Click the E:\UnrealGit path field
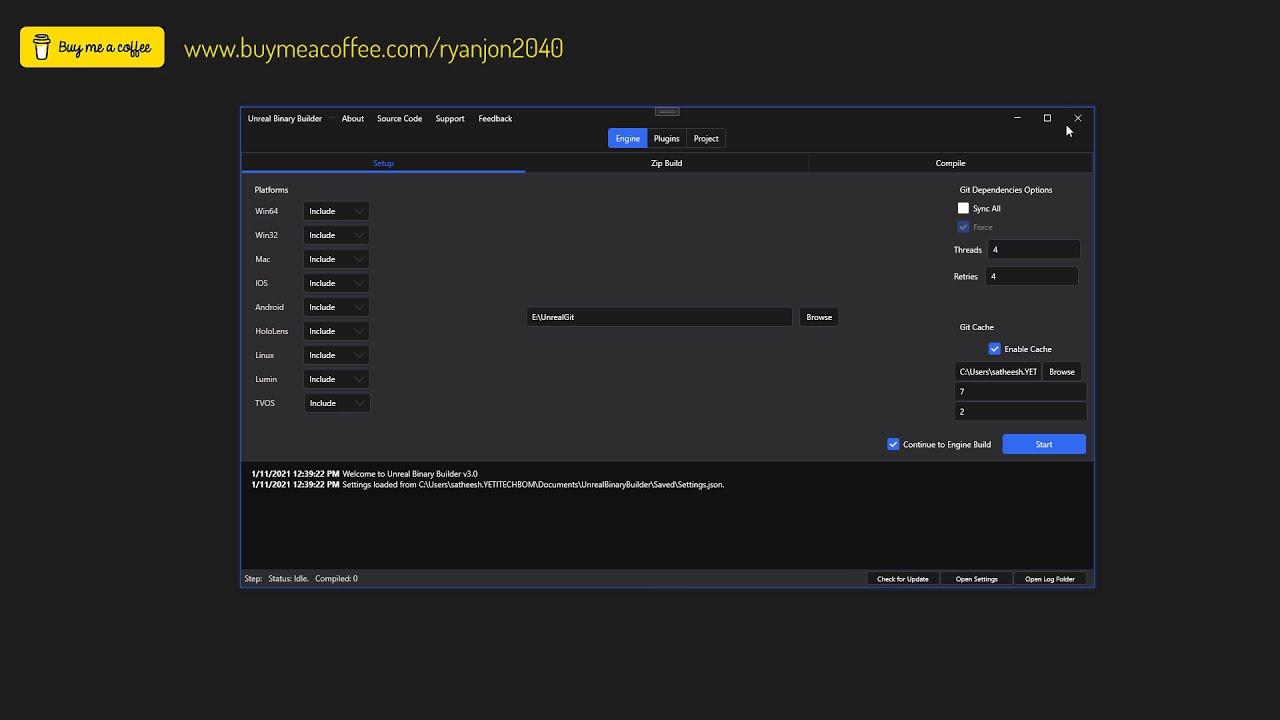This screenshot has width=1280, height=720. click(x=659, y=317)
